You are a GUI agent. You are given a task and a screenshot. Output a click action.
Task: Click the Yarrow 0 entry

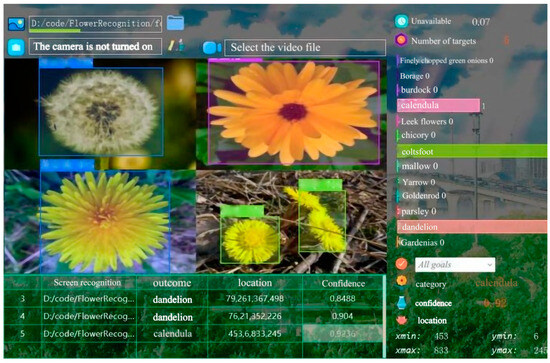(x=418, y=182)
